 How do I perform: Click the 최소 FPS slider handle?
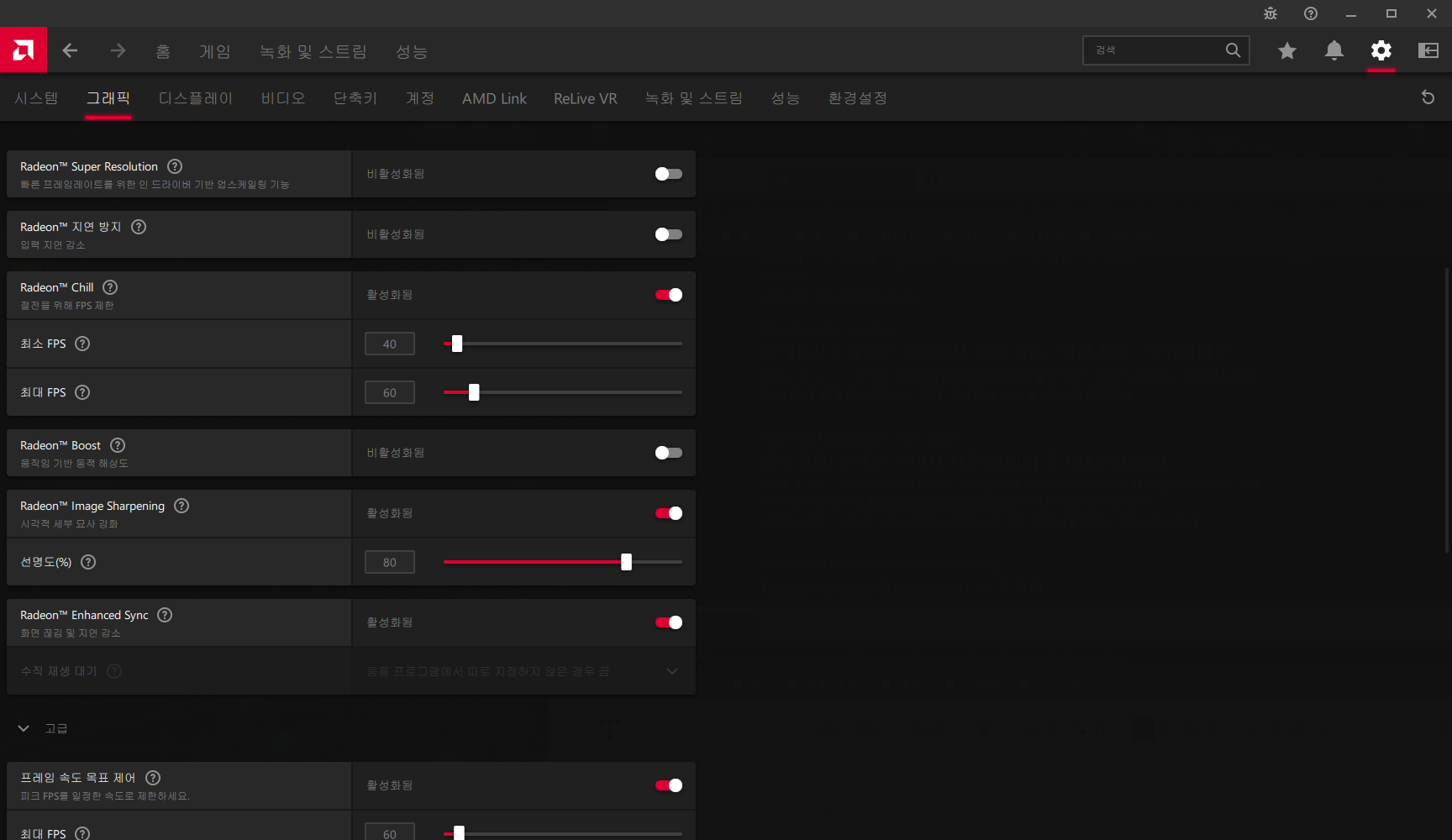click(x=457, y=344)
